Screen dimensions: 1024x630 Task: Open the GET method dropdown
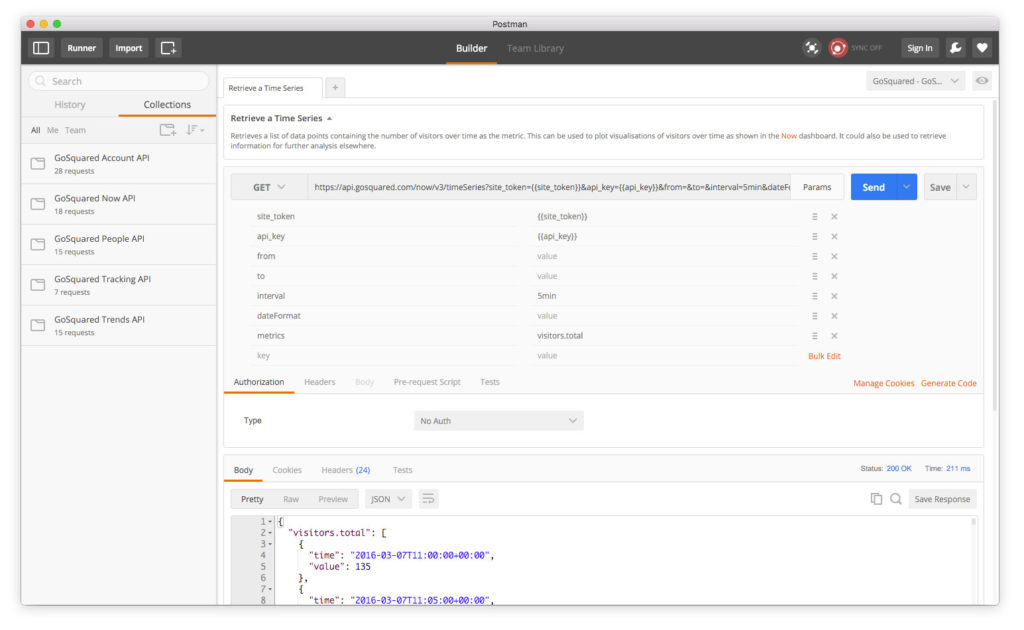click(x=268, y=187)
